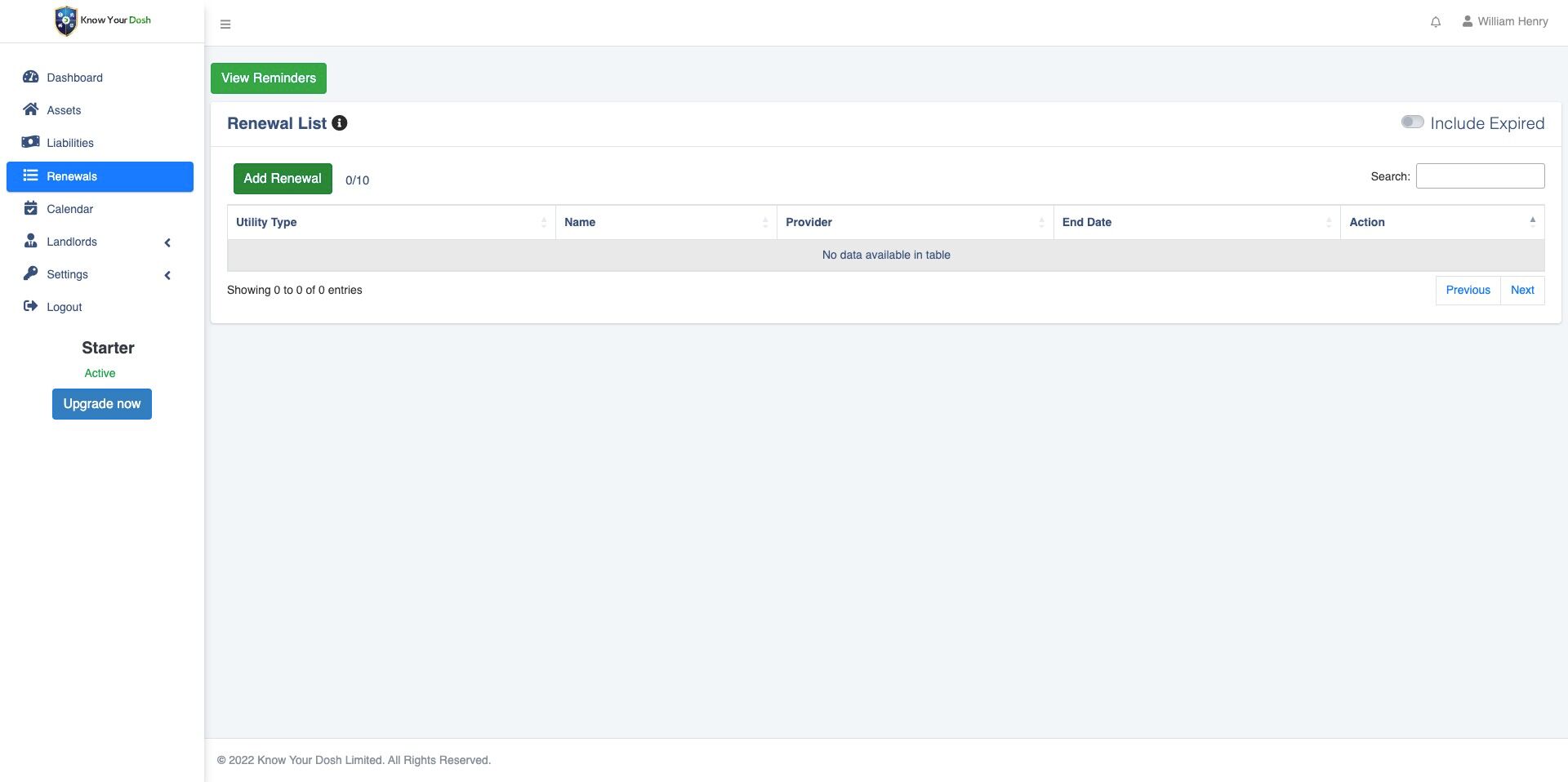Click the Starter plan heading

pos(108,348)
